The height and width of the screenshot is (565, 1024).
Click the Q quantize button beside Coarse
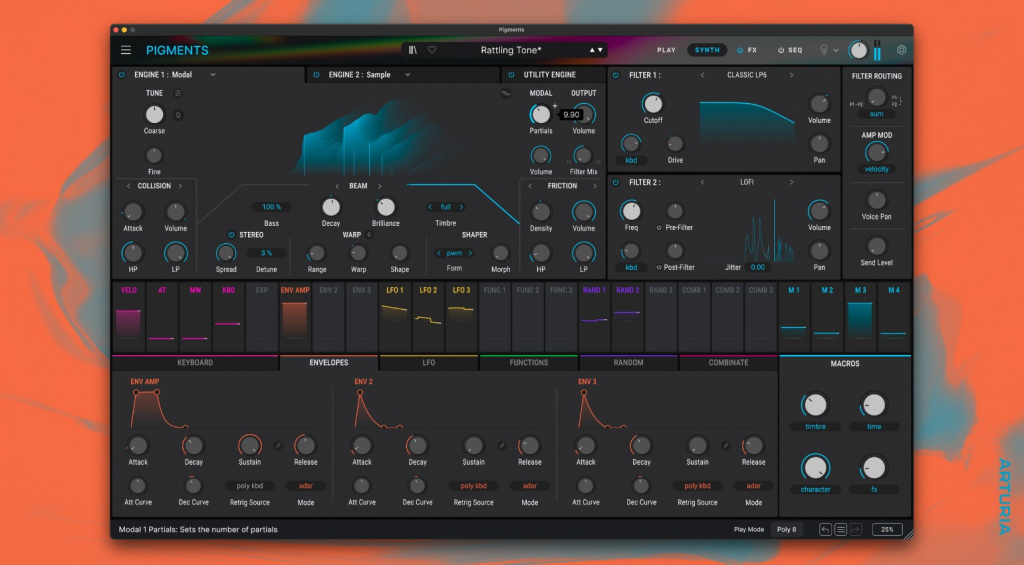[x=178, y=115]
